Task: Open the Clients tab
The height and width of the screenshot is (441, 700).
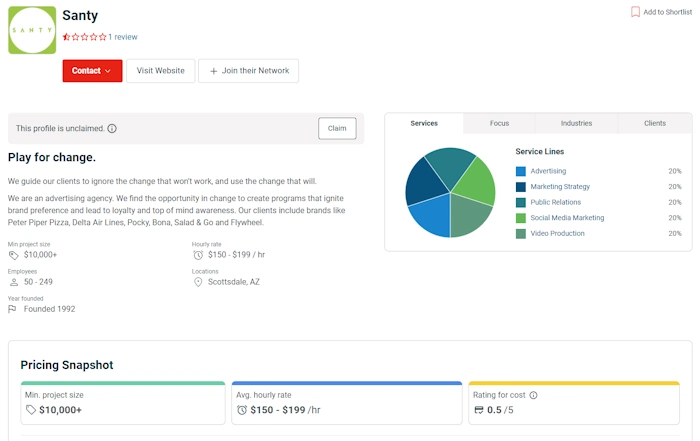Action: 655,123
